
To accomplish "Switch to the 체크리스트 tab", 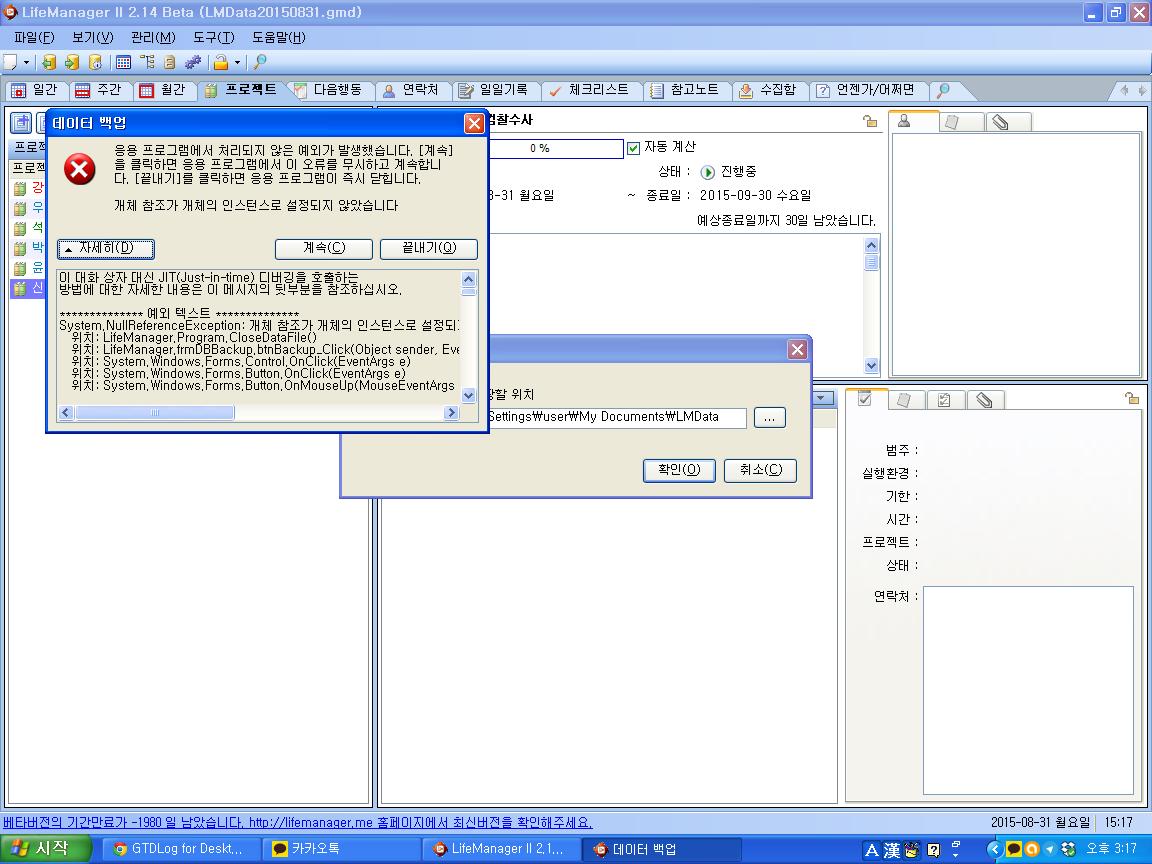I will tap(589, 90).
